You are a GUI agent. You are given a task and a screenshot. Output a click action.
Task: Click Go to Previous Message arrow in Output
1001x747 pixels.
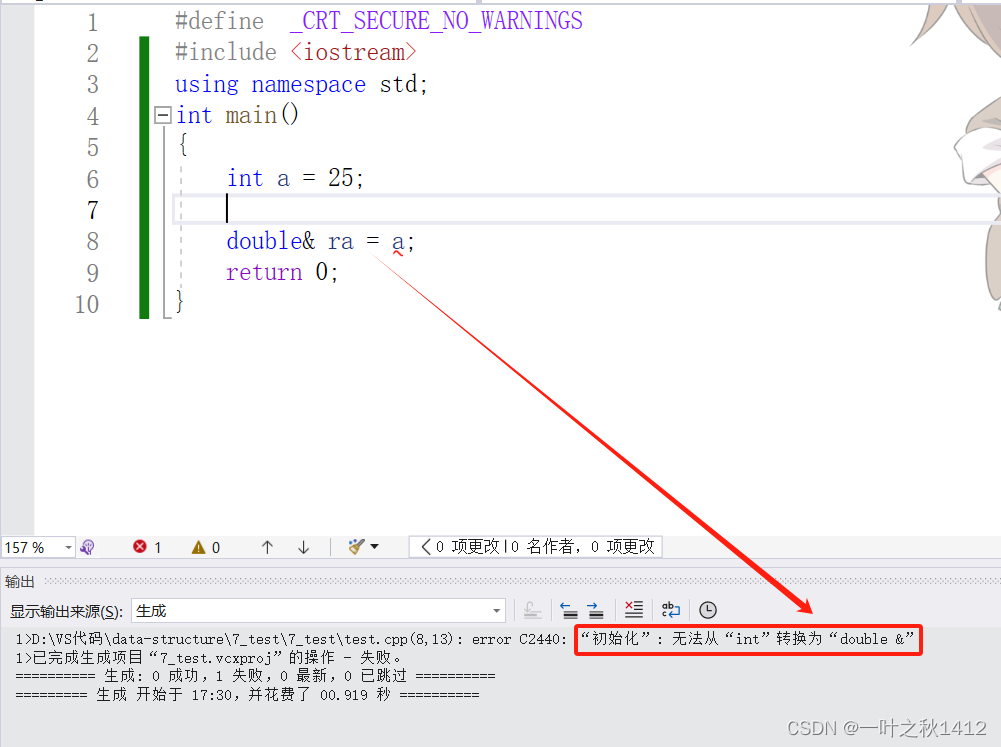[568, 610]
